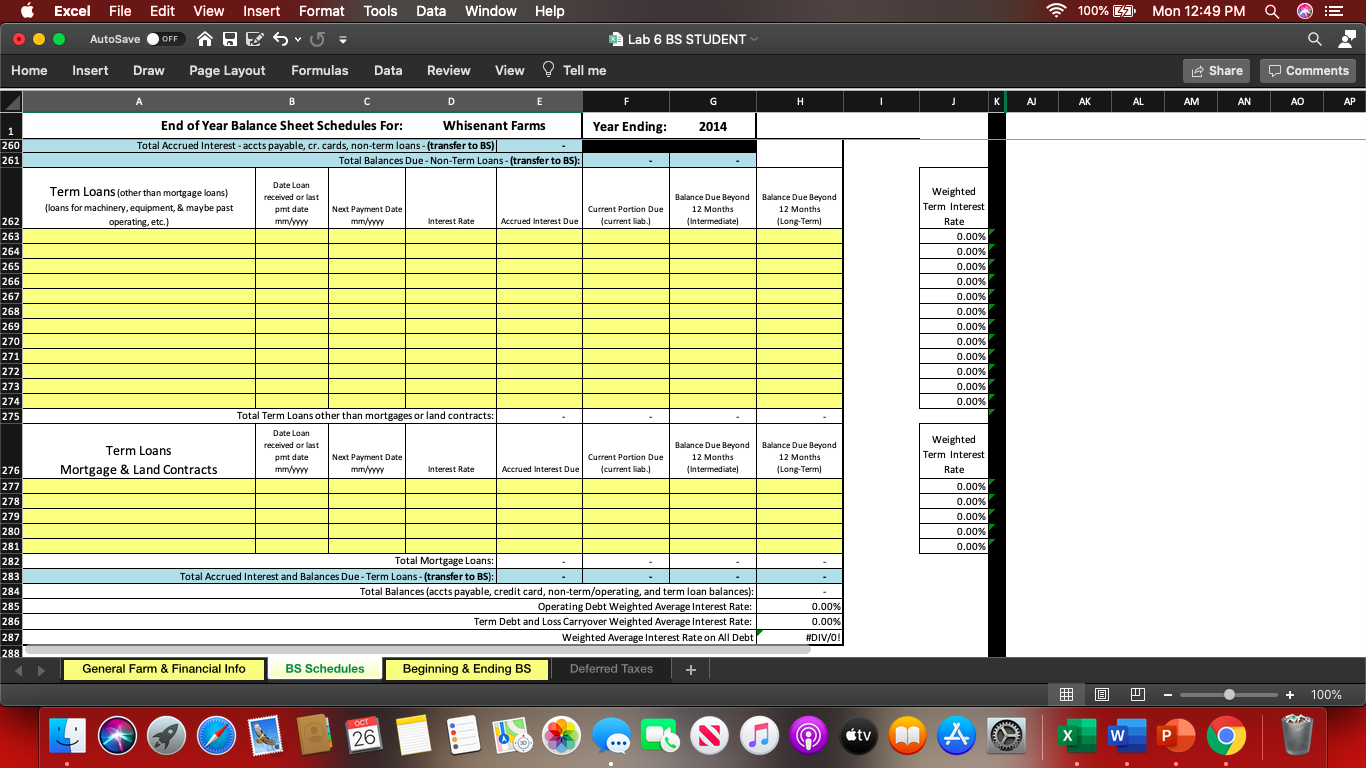Open the Lab 6 BS STUDENT title dropdown

(x=755, y=39)
